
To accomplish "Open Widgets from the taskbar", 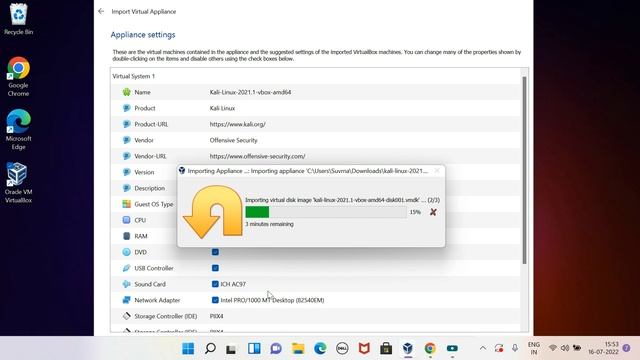I will [254, 348].
